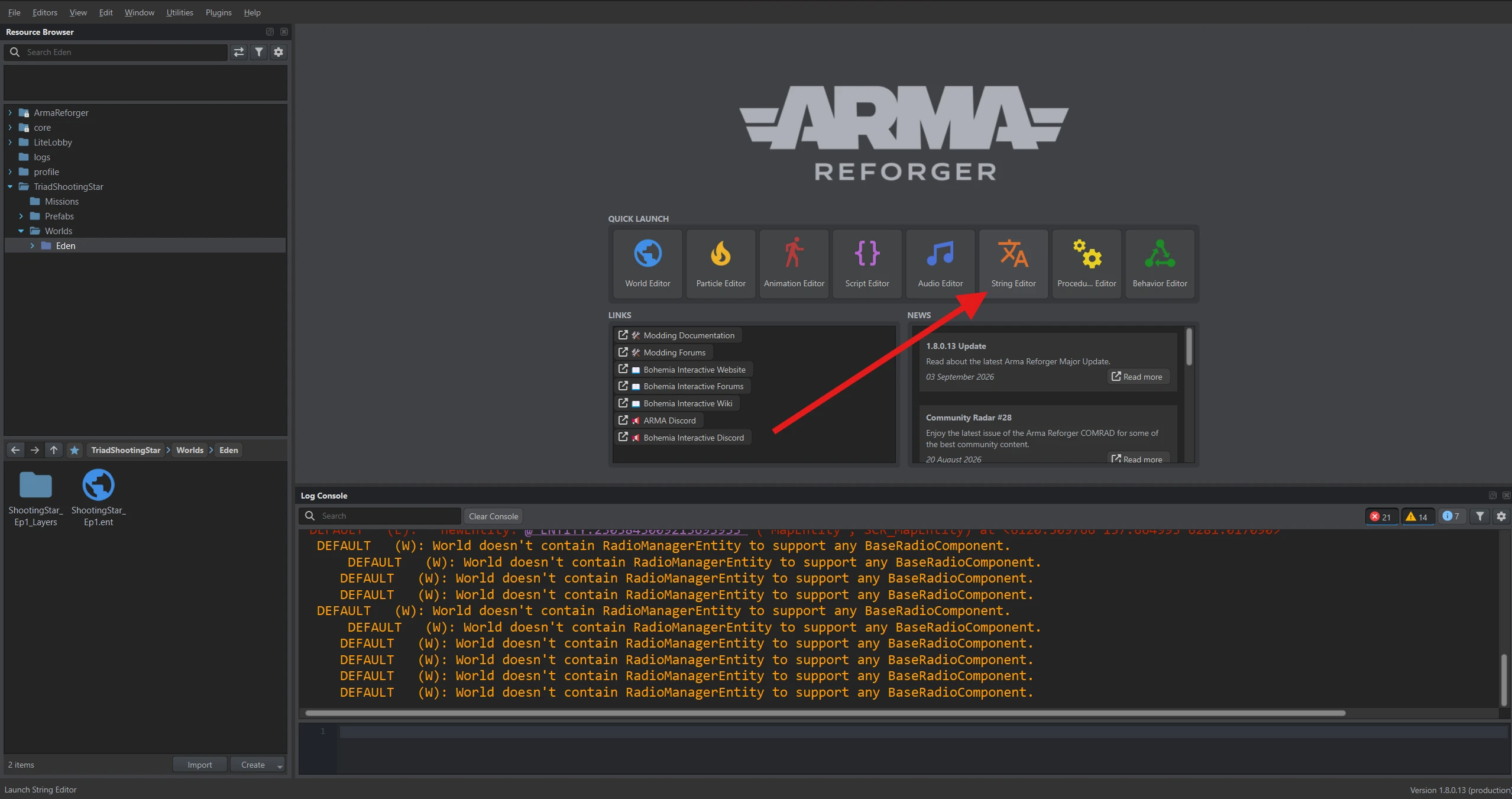Image resolution: width=1512 pixels, height=799 pixels.
Task: Focus the Search Eden input field
Action: tap(116, 52)
